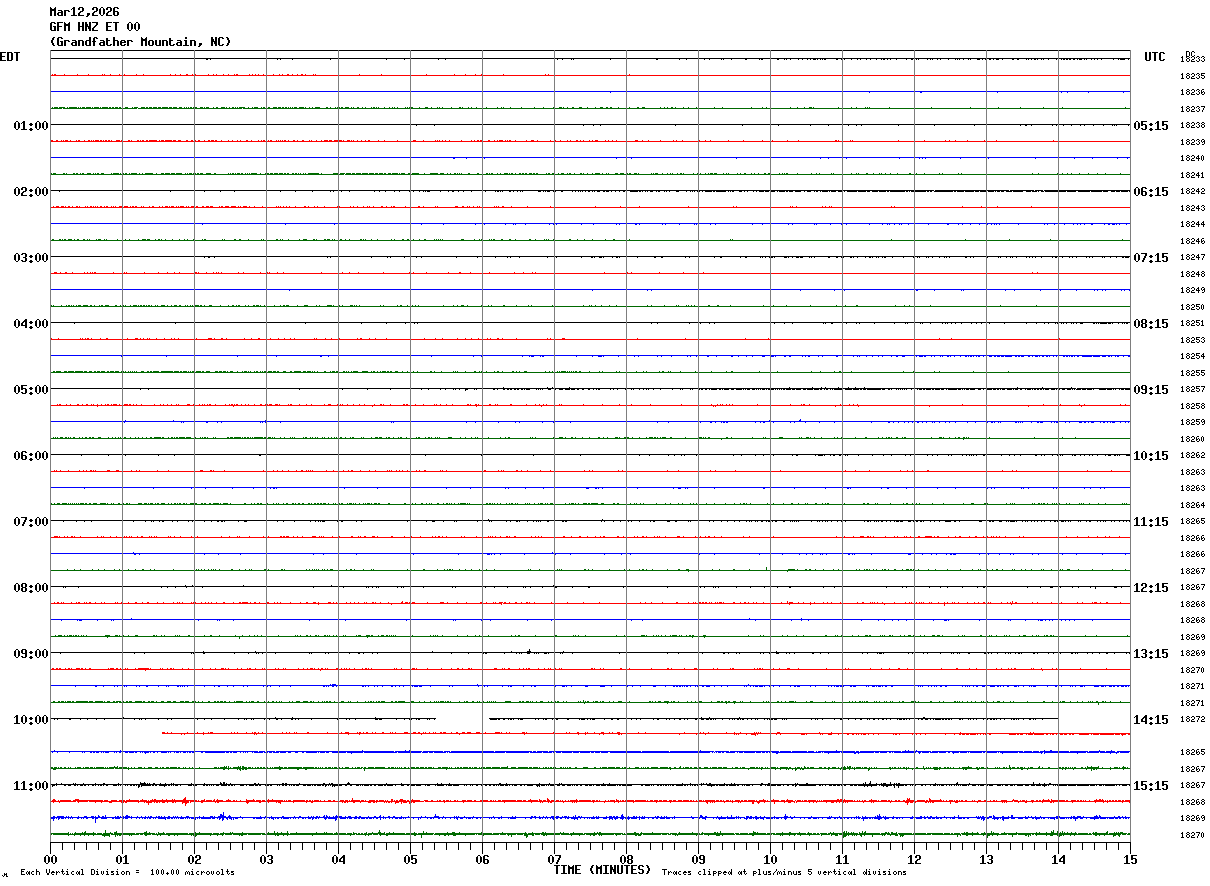Screen dimensions: 1210x886
Task: Click the 14:15 UTC time label
Action: pyautogui.click(x=1150, y=720)
